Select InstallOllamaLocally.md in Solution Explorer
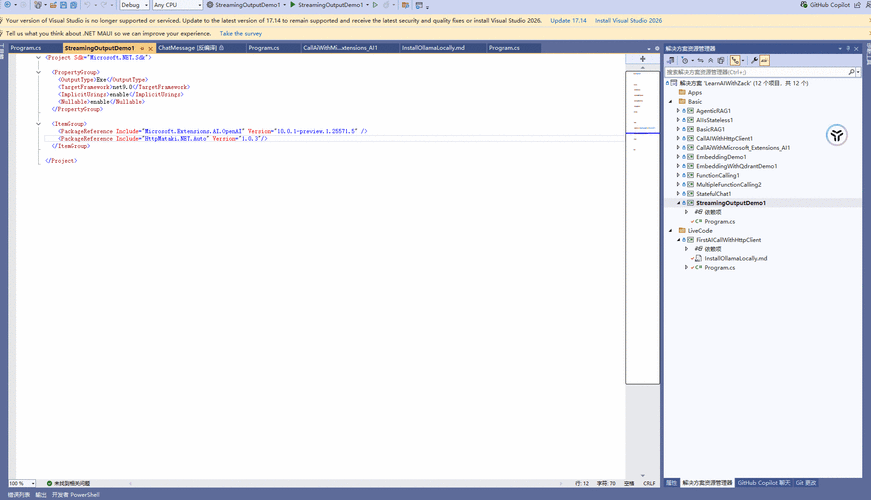The width and height of the screenshot is (871, 500). 735,258
